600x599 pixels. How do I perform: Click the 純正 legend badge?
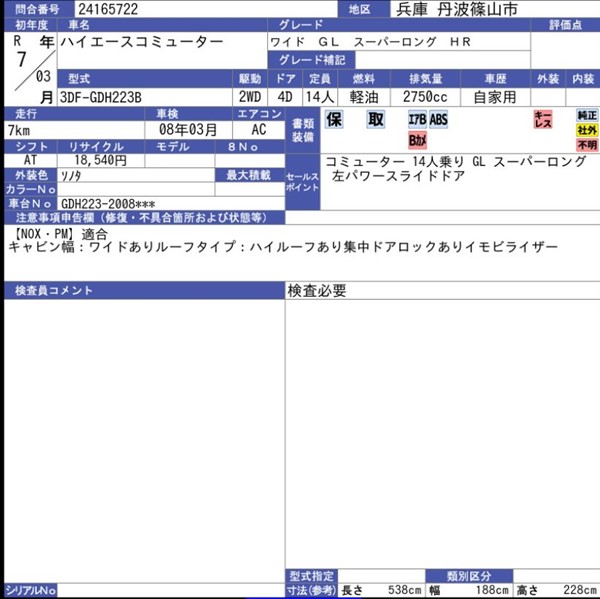tap(587, 115)
